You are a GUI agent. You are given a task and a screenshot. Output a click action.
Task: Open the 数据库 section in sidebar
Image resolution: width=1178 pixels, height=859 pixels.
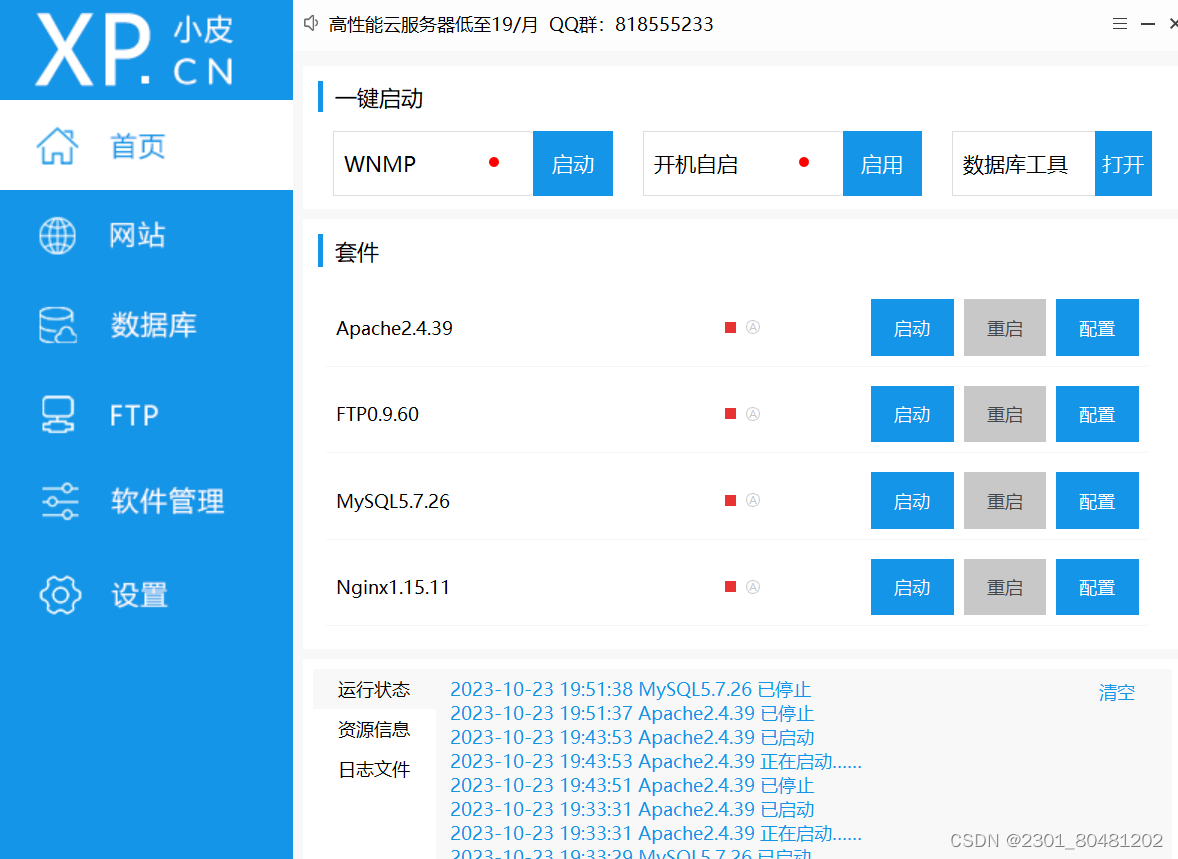tap(146, 325)
